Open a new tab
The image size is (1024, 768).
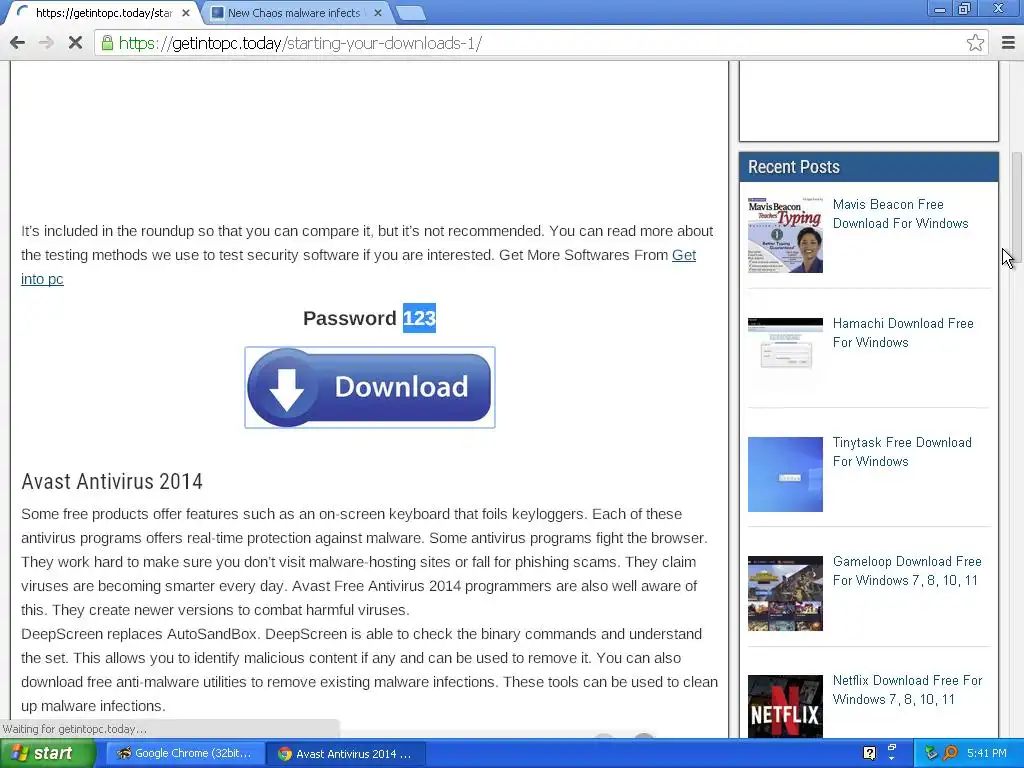pos(410,13)
